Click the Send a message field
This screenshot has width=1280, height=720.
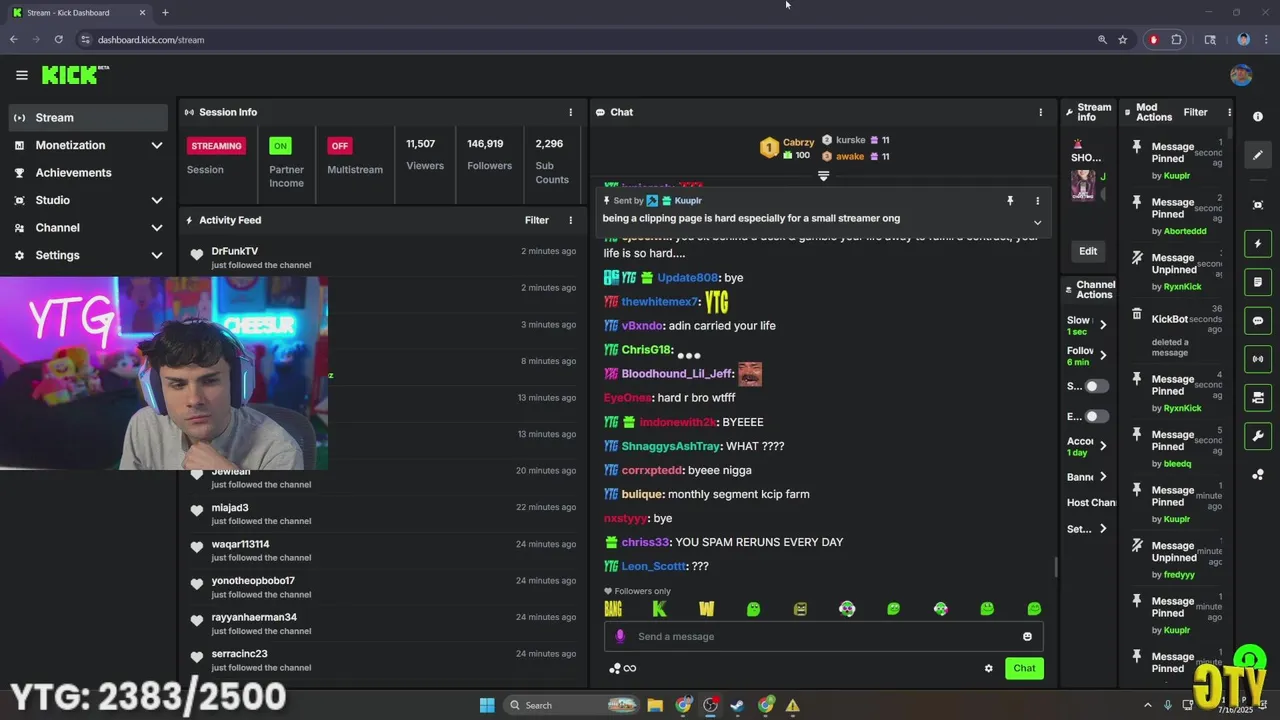point(823,637)
